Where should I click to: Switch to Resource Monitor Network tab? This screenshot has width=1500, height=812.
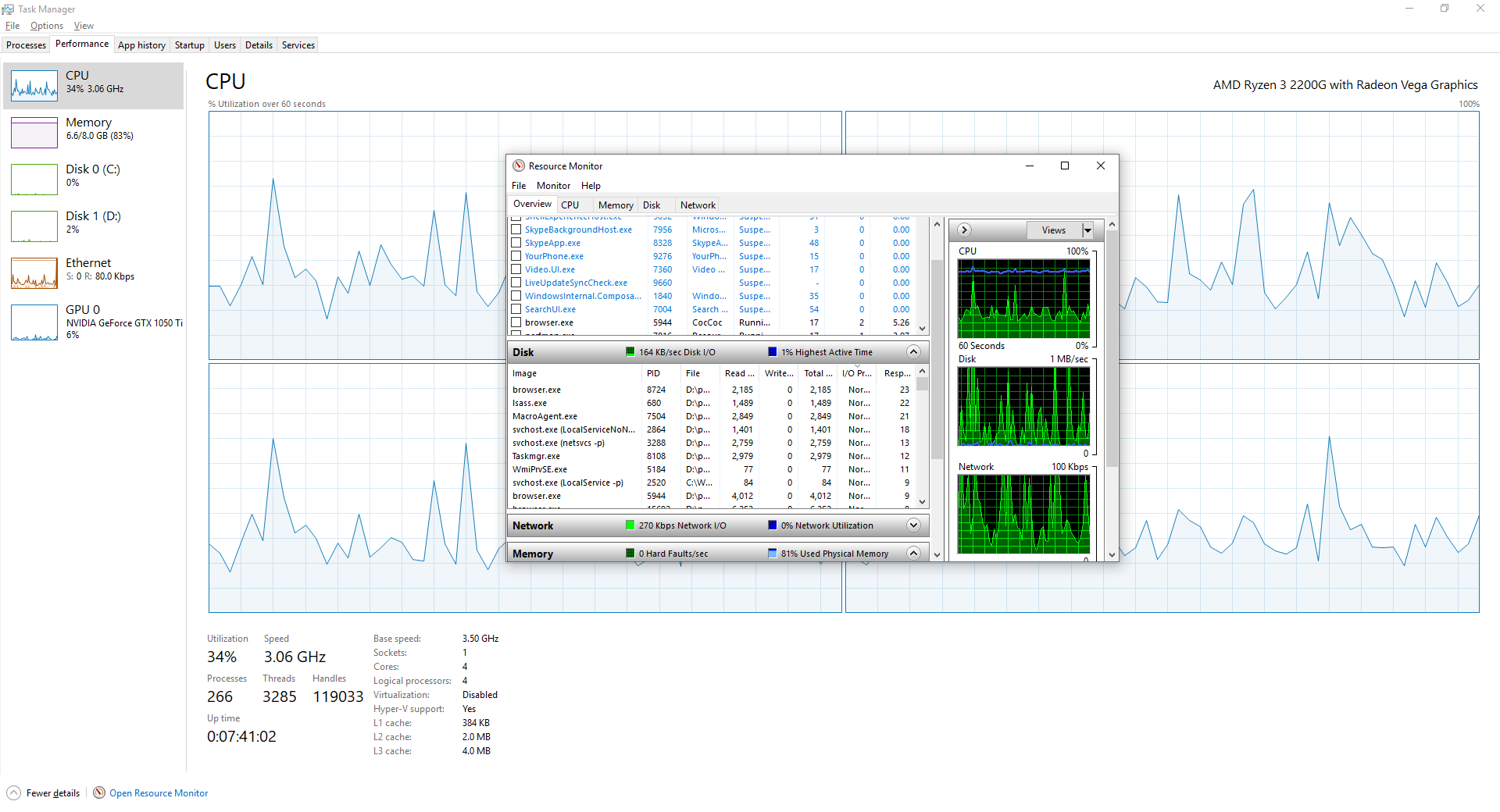point(698,205)
